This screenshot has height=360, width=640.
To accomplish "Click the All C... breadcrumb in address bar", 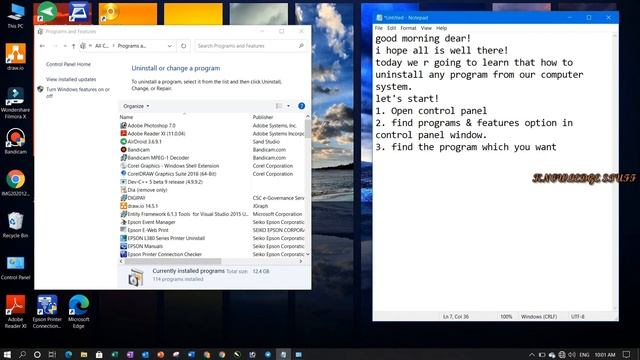I will click(x=102, y=46).
